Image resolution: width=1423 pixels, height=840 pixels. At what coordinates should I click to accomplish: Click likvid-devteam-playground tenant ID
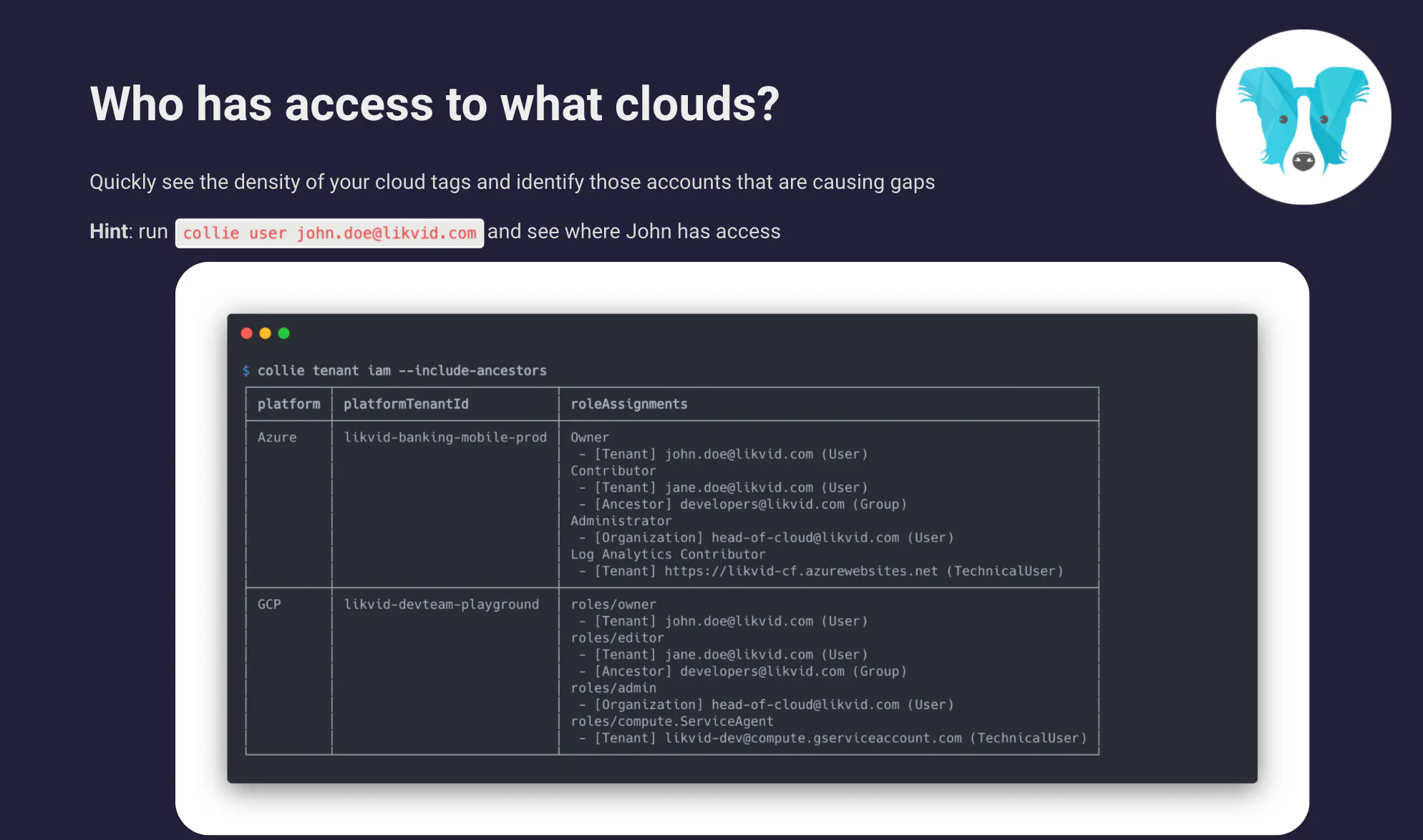[x=442, y=605]
